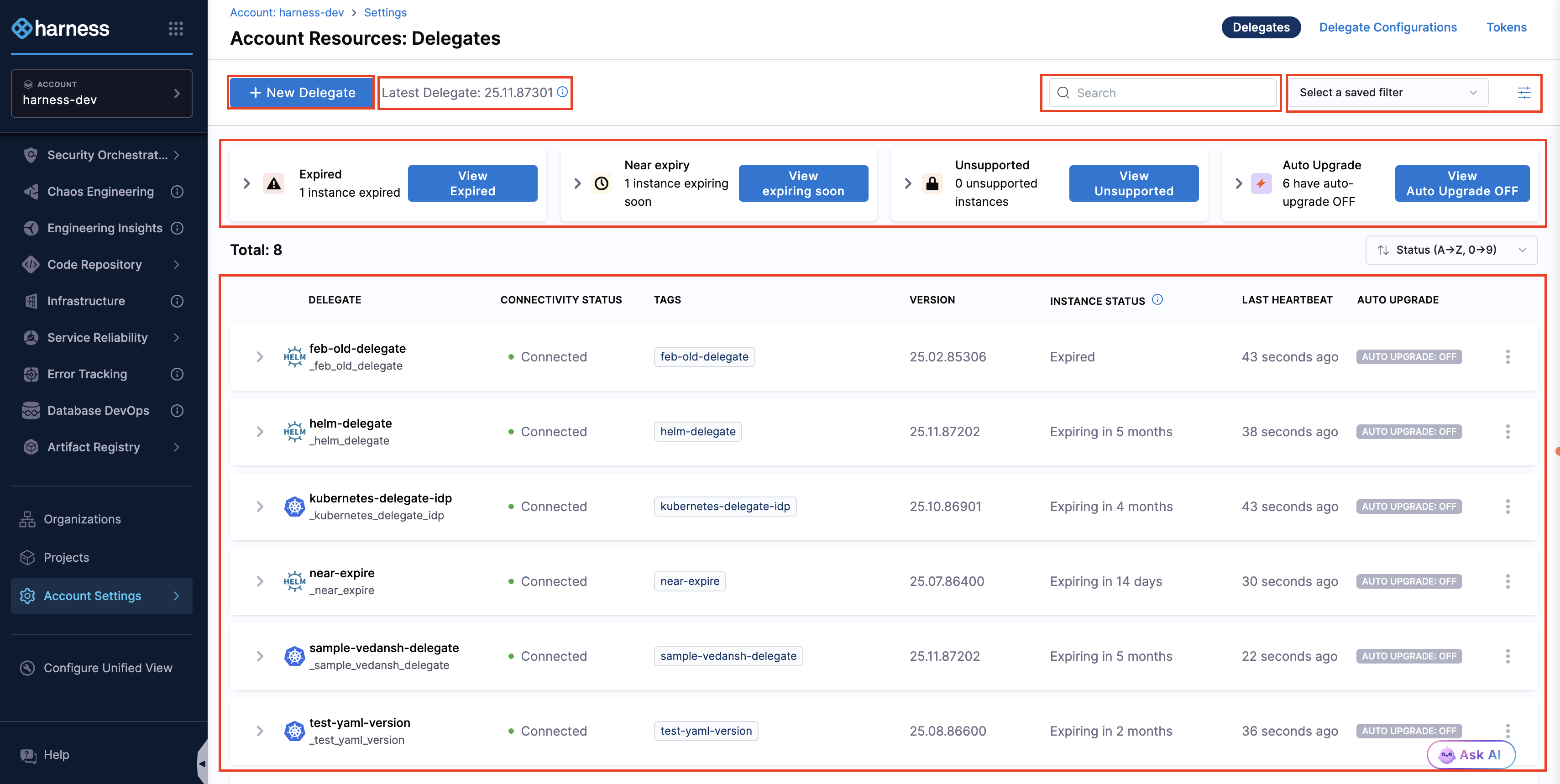Screen dimensions: 1560x784
Task: Open the Select a saved filter dropdown
Action: pyautogui.click(x=1387, y=93)
